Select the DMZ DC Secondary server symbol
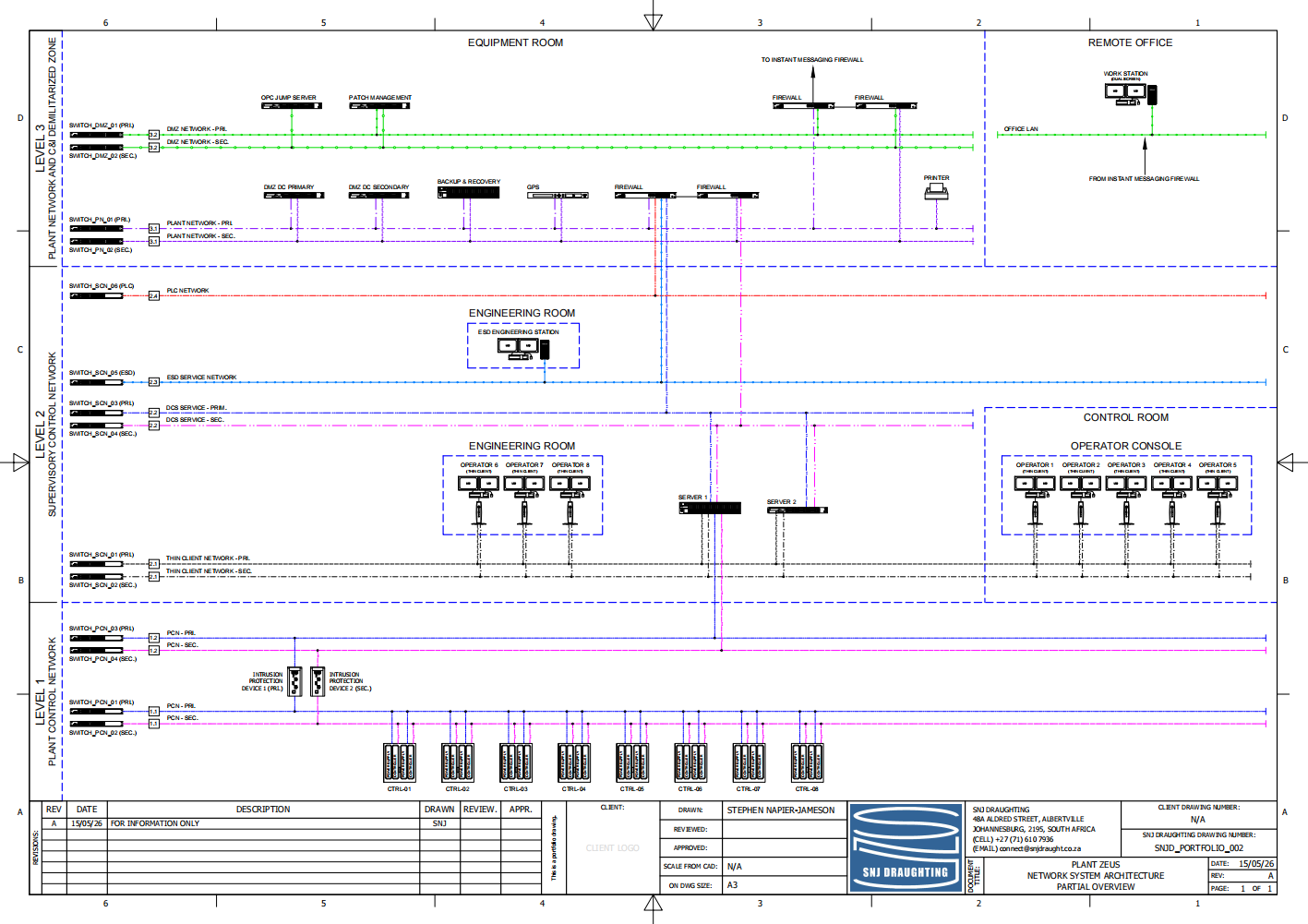The image size is (1308, 924). coord(378,195)
